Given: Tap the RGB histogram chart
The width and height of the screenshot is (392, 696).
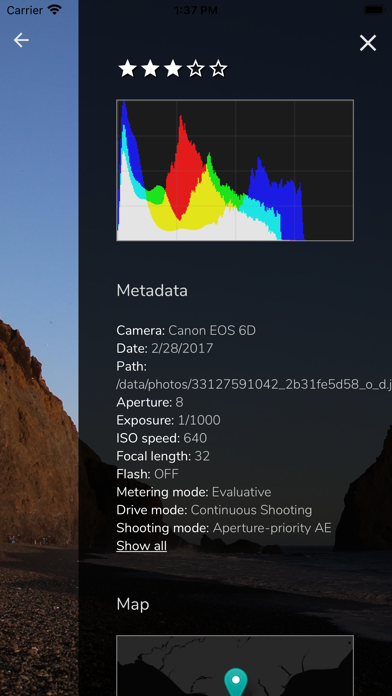Looking at the screenshot, I should pos(235,170).
